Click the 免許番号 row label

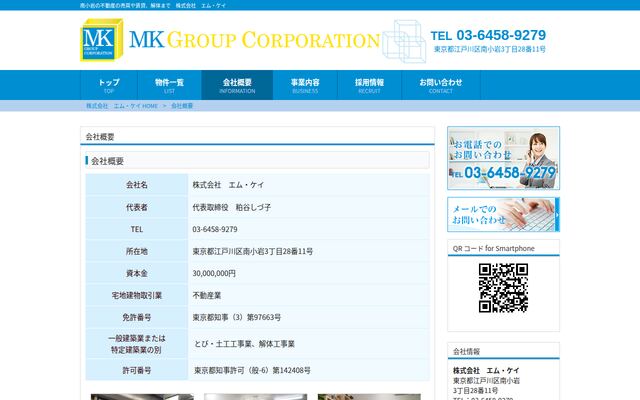[137, 318]
